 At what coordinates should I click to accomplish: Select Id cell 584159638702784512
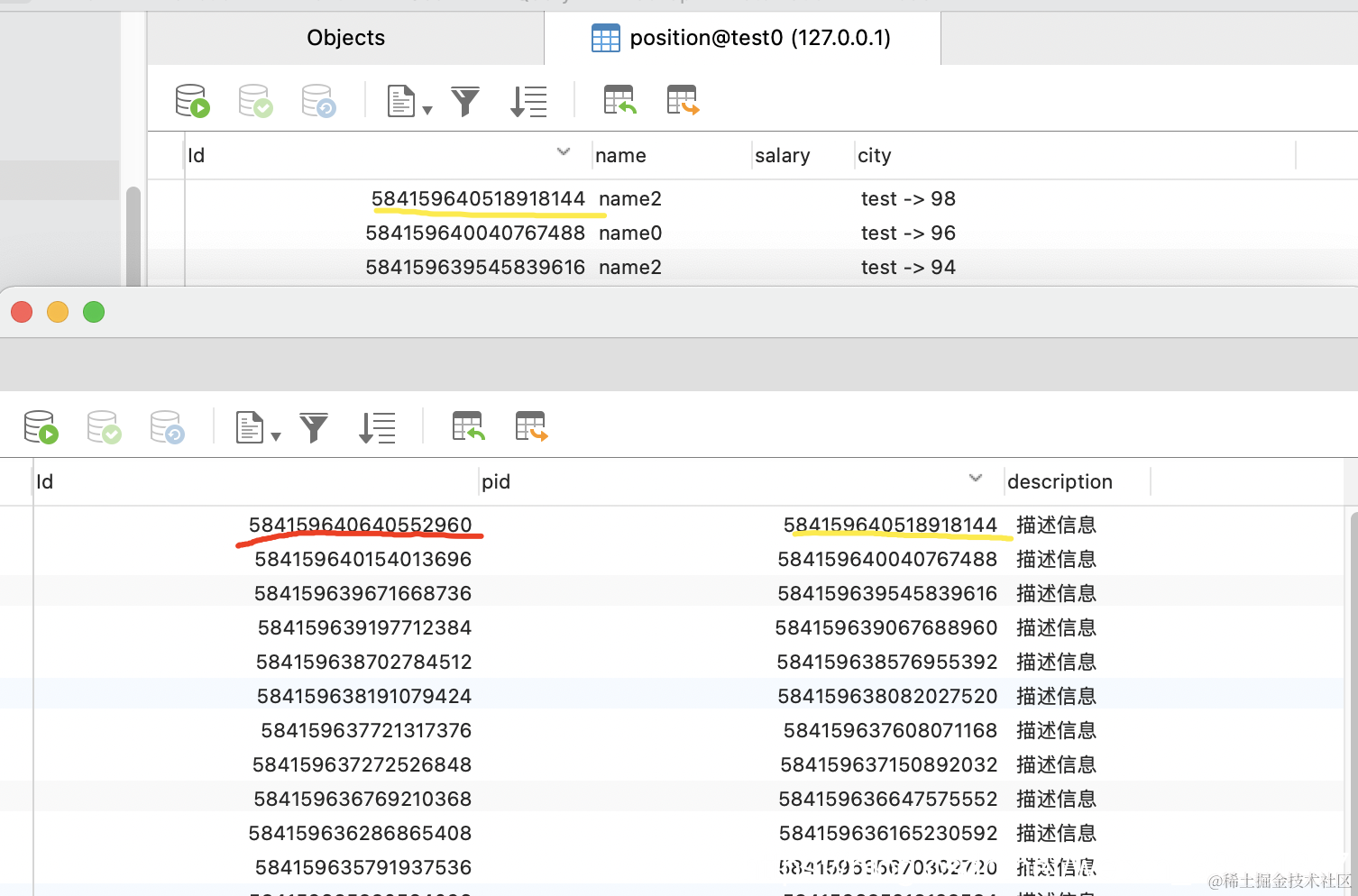[x=363, y=662]
